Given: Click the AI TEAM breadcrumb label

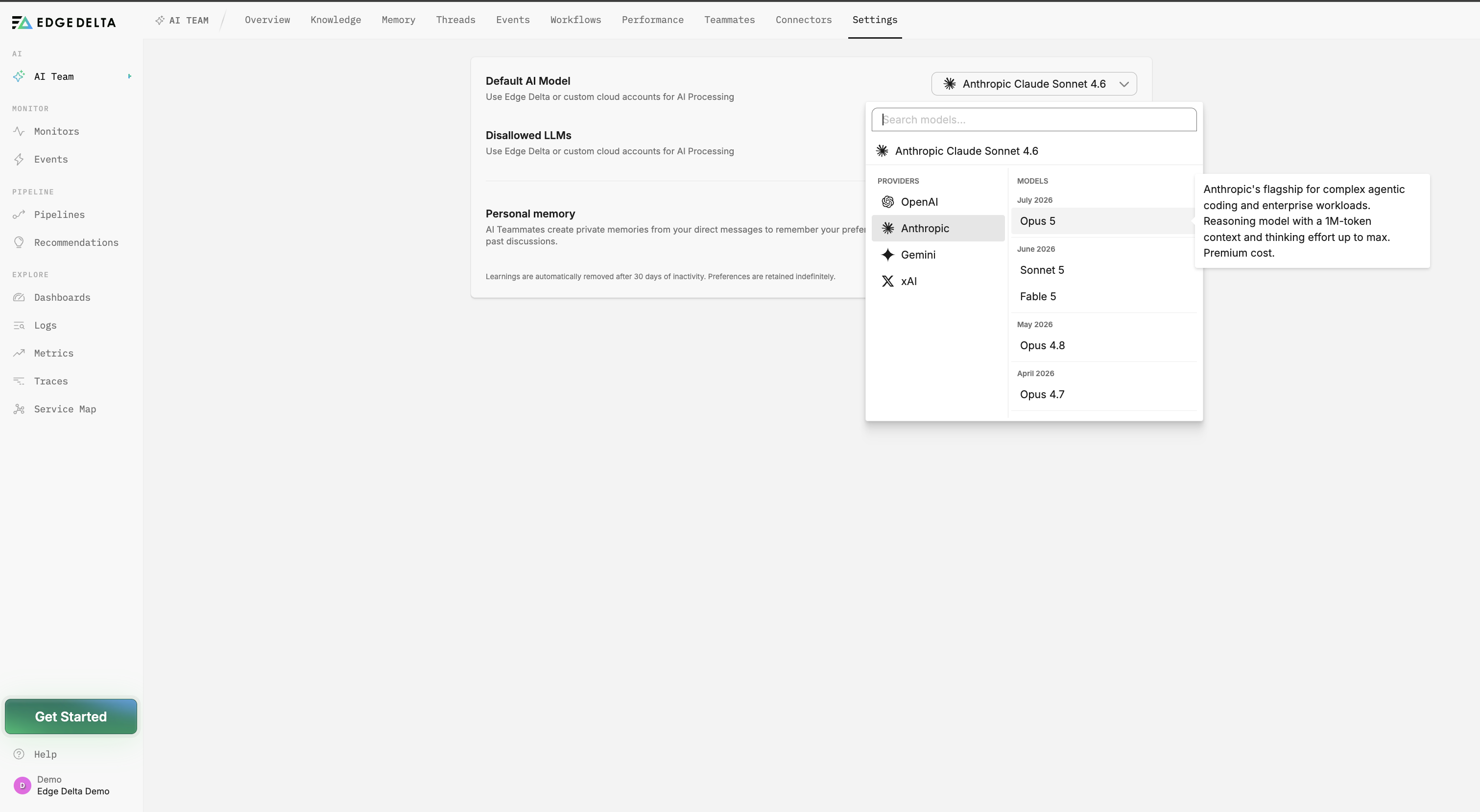Looking at the screenshot, I should point(189,20).
